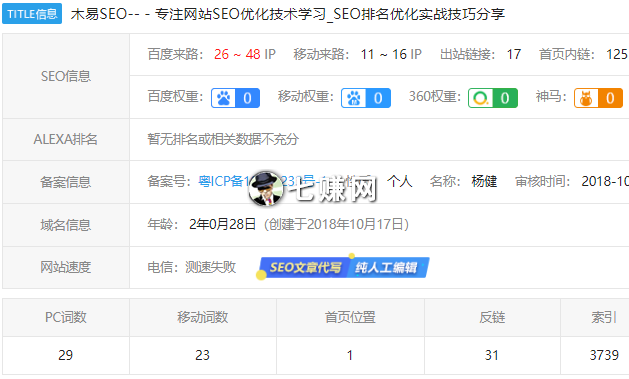
Task: Click the 暂无排名或相关数据不充分 text
Action: coord(223,139)
